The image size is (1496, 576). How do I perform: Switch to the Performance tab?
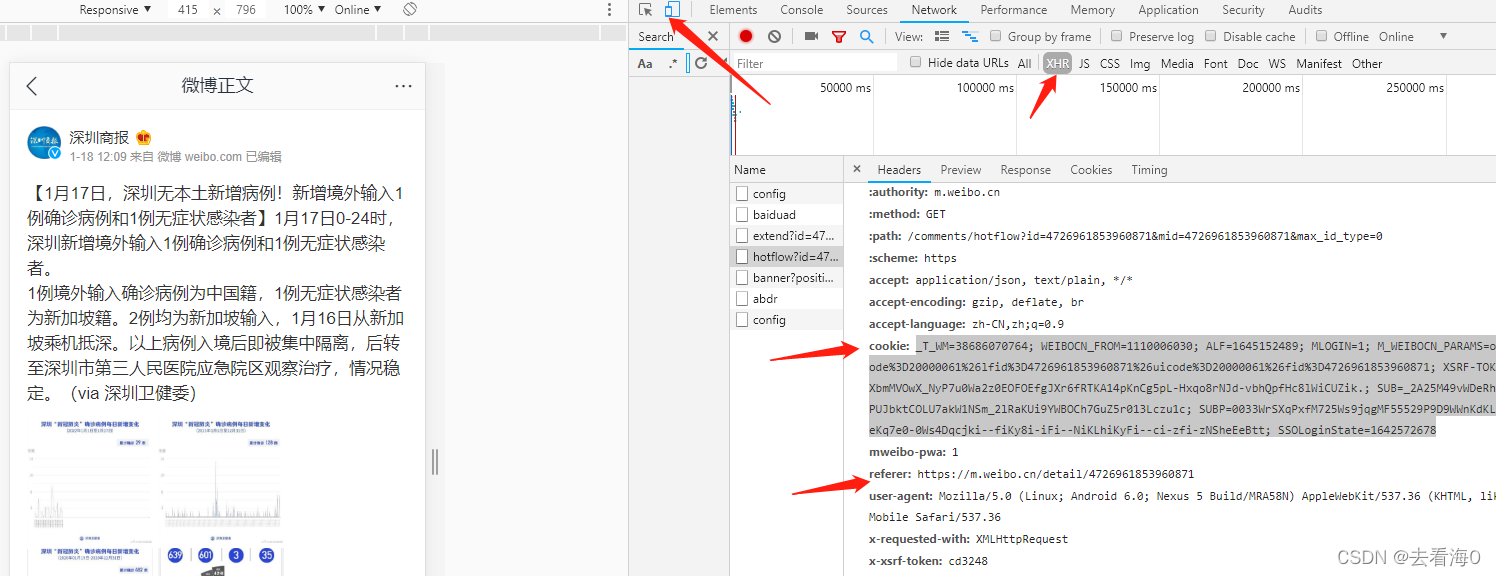[1013, 10]
